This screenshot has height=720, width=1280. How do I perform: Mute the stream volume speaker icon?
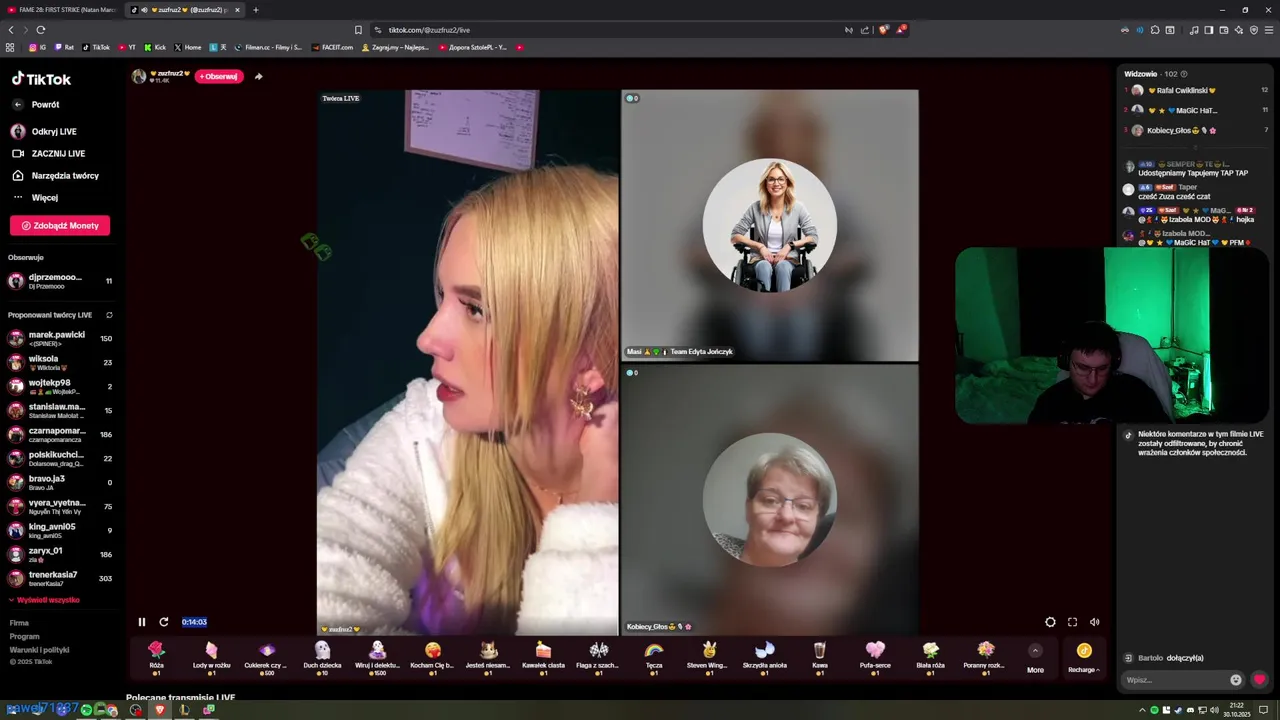1094,622
